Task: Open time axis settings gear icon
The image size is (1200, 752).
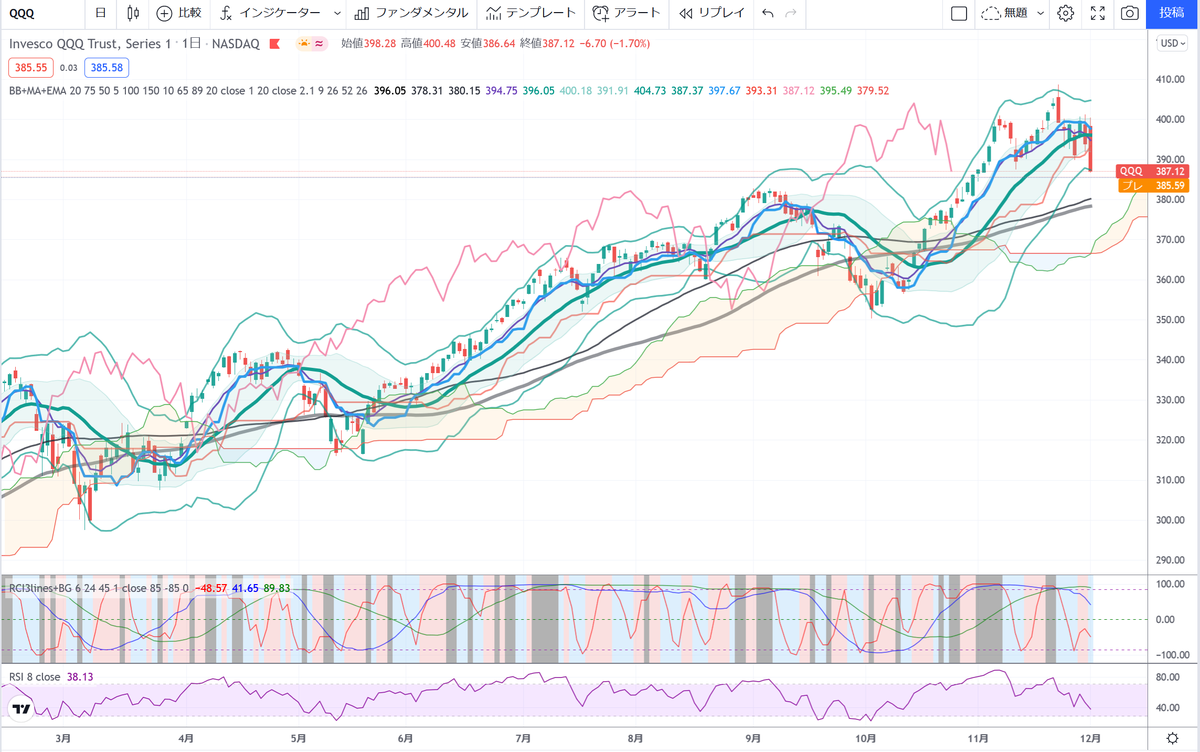Action: [1172, 738]
